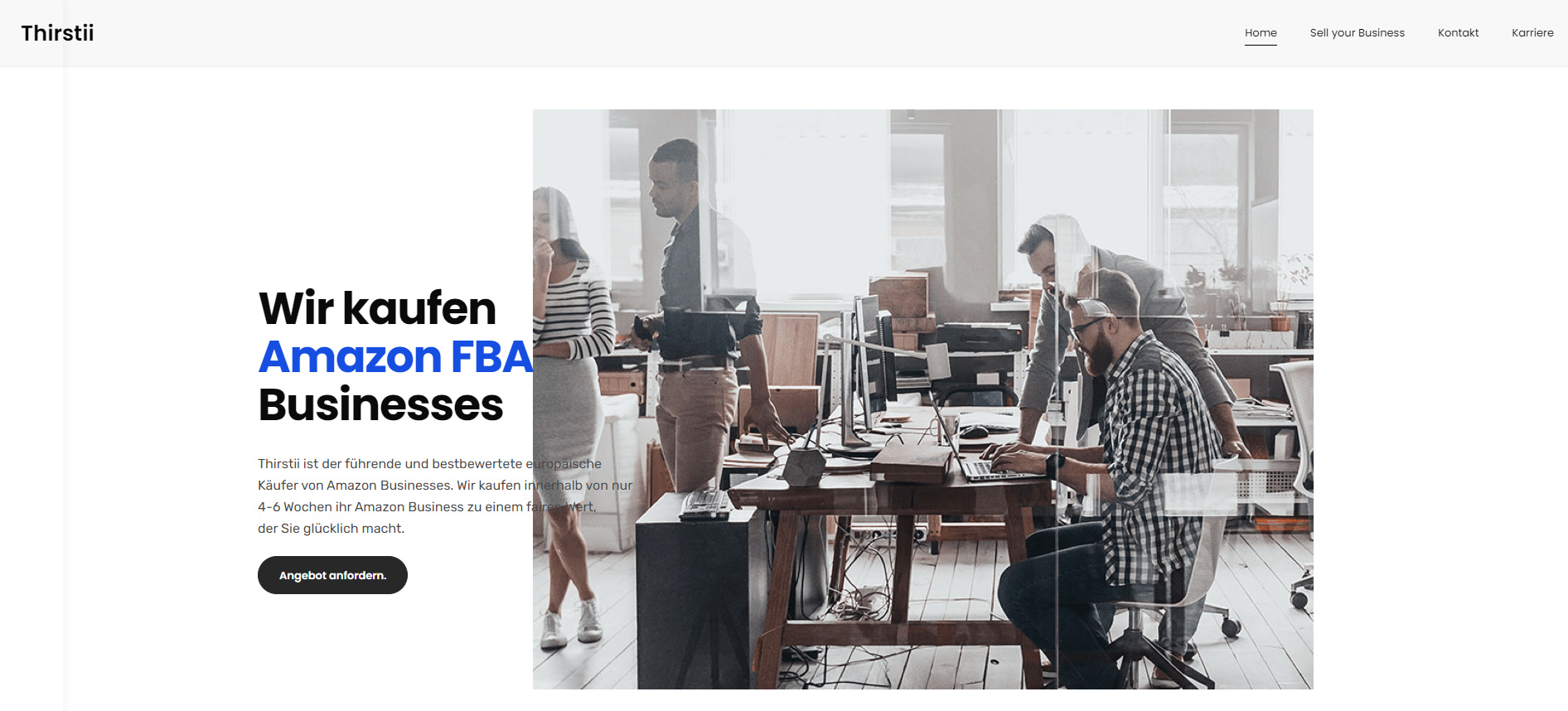Click the blue Amazon FBA headline
The width and height of the screenshot is (1568, 711).
click(x=395, y=357)
